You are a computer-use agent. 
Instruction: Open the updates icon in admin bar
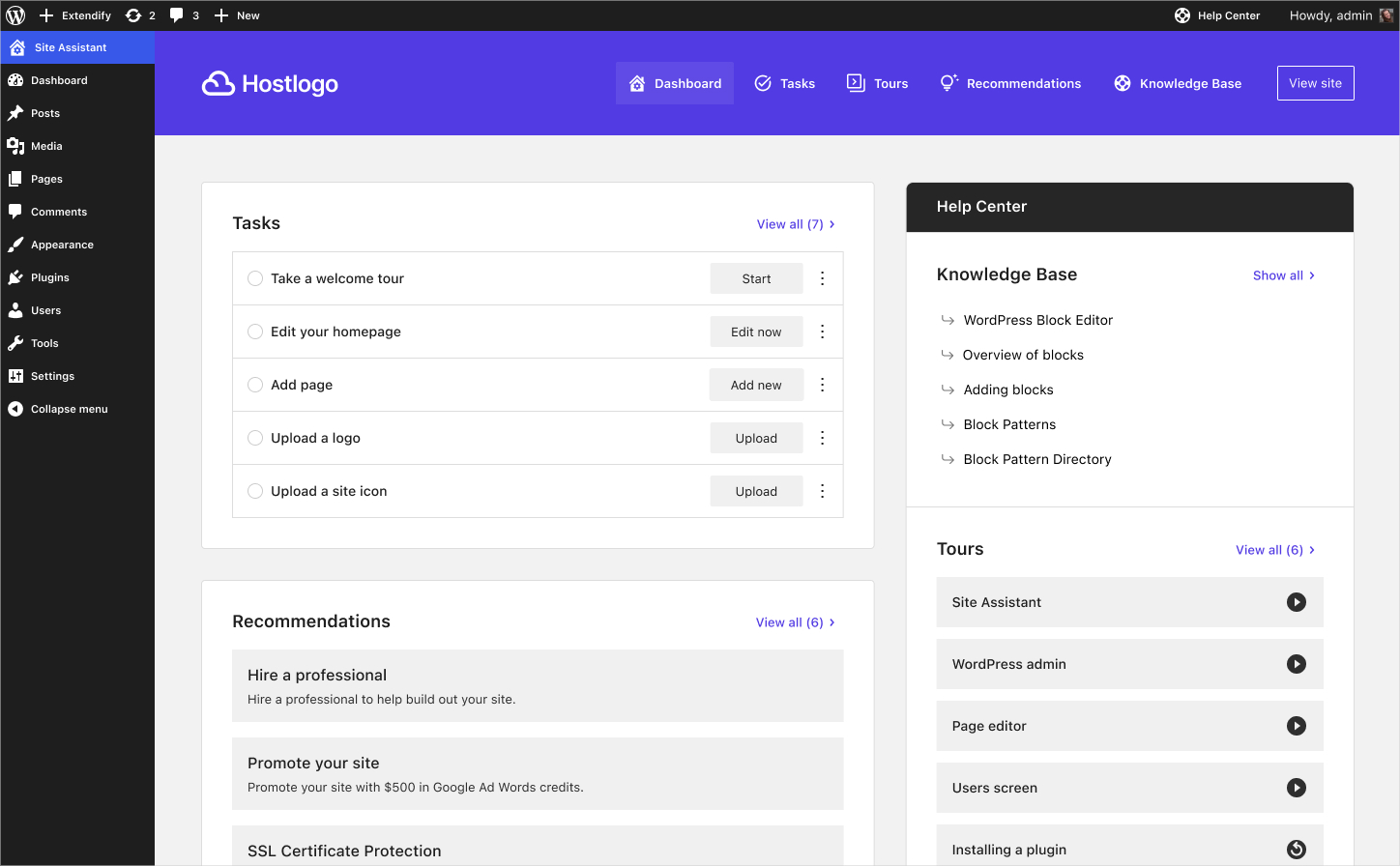(x=134, y=15)
